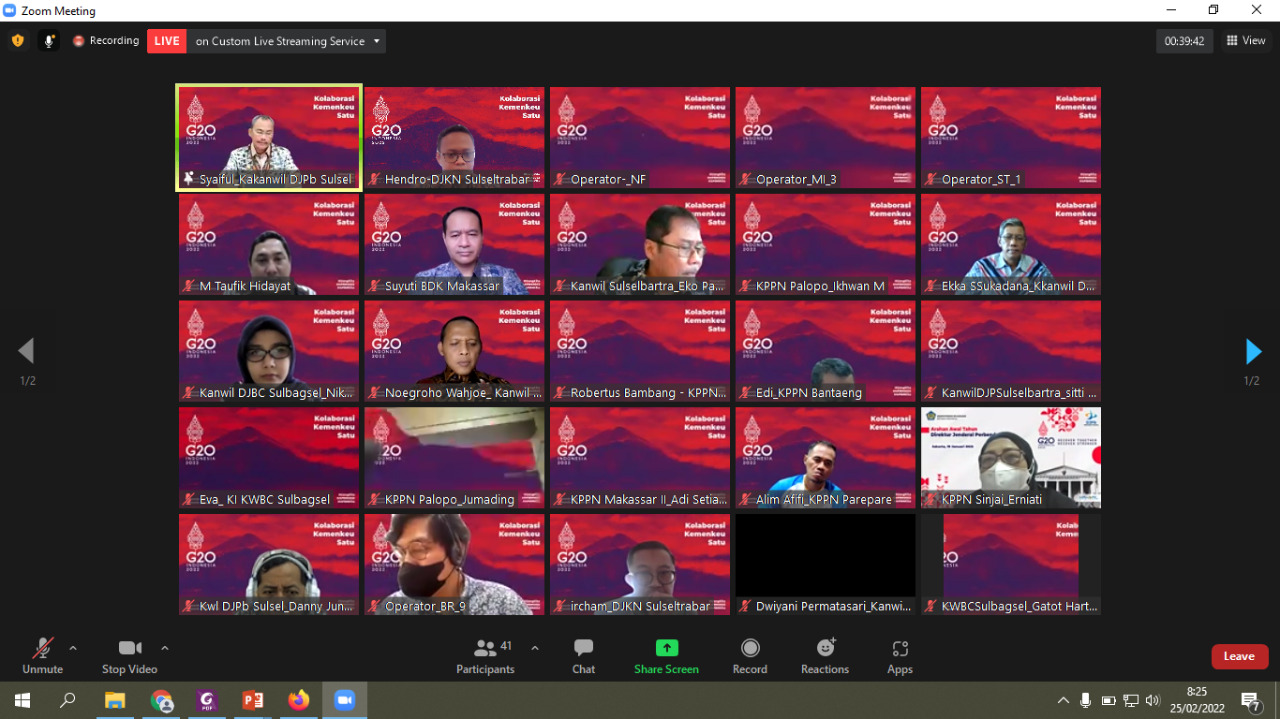Open the Zoom Apps panel
This screenshot has width=1280, height=719.
[x=899, y=656]
